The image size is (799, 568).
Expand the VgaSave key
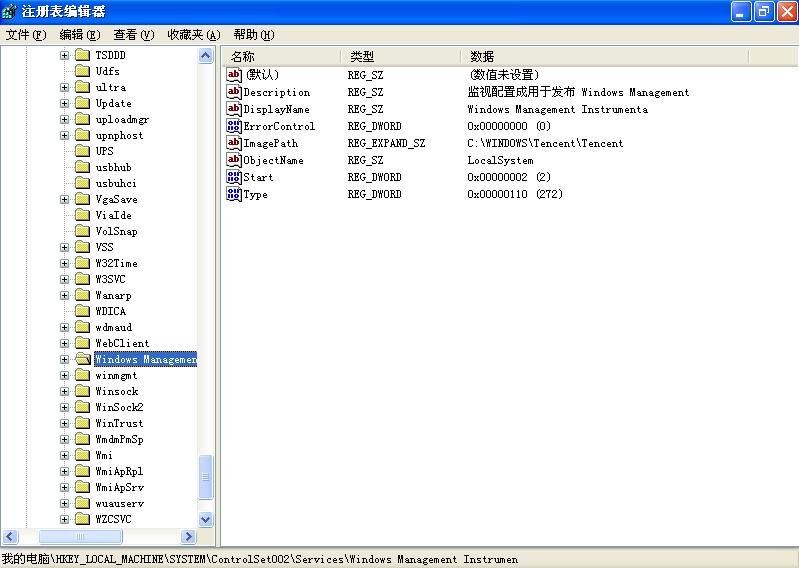pos(64,199)
